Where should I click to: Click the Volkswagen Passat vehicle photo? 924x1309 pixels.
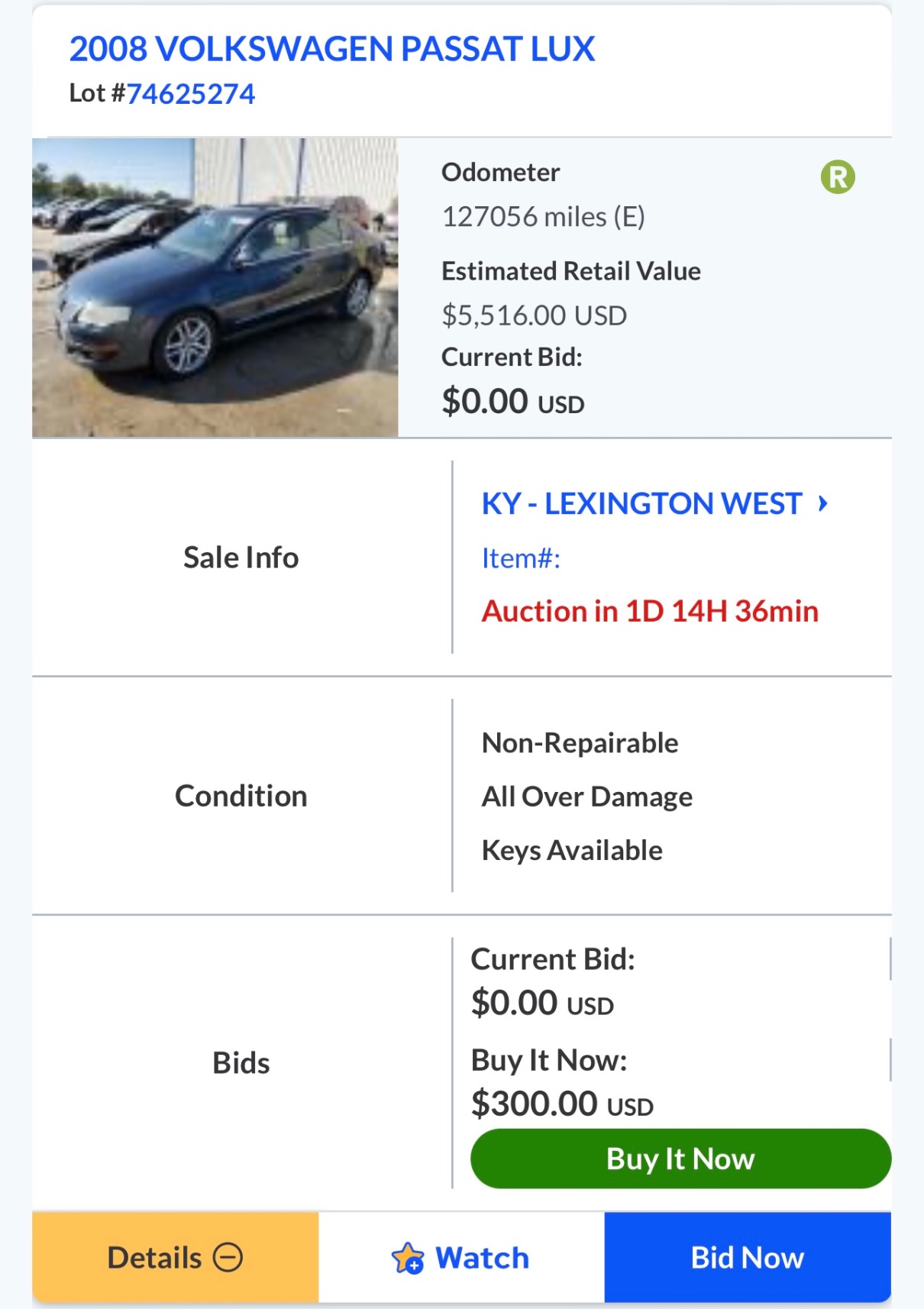tap(215, 287)
